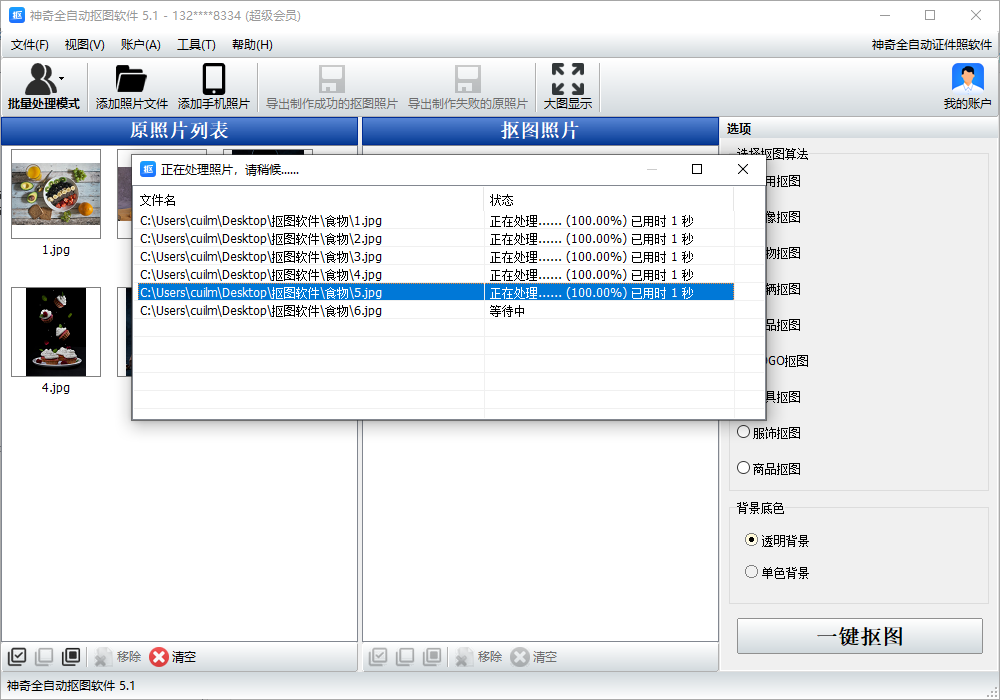Choose 单色背景 background option

click(x=752, y=572)
